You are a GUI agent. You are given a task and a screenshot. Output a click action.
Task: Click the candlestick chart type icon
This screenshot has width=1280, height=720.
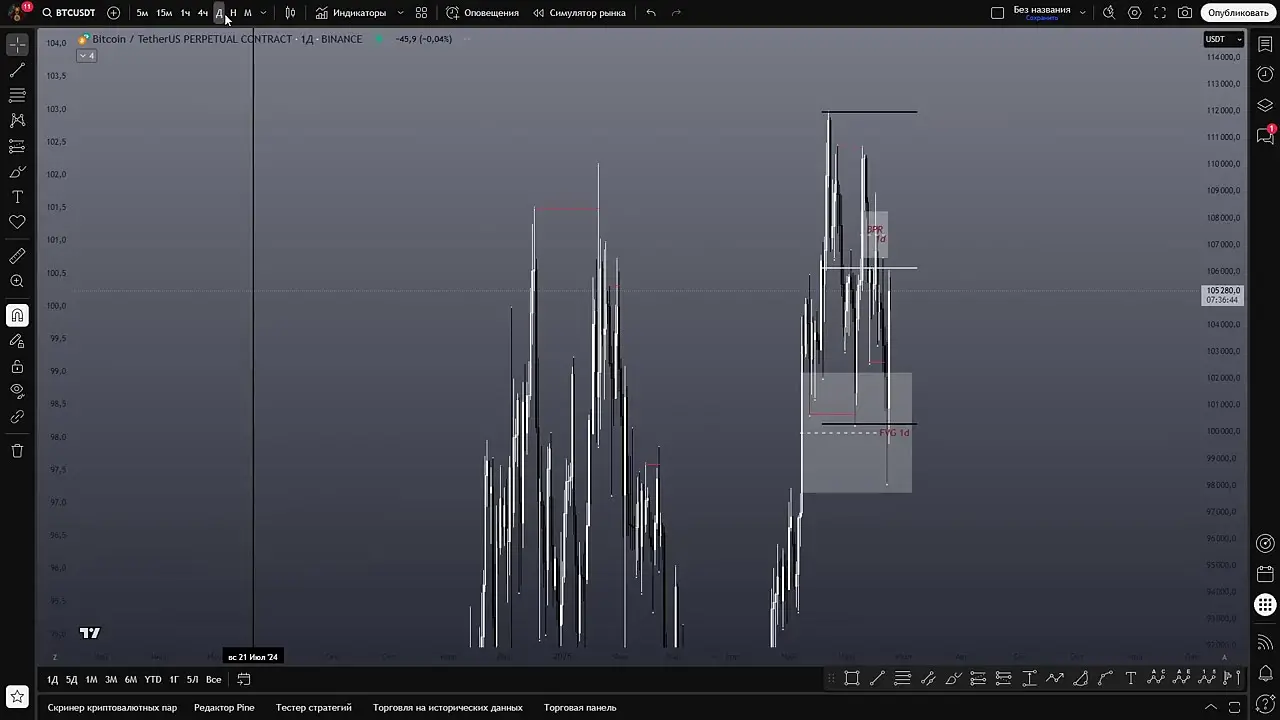290,13
